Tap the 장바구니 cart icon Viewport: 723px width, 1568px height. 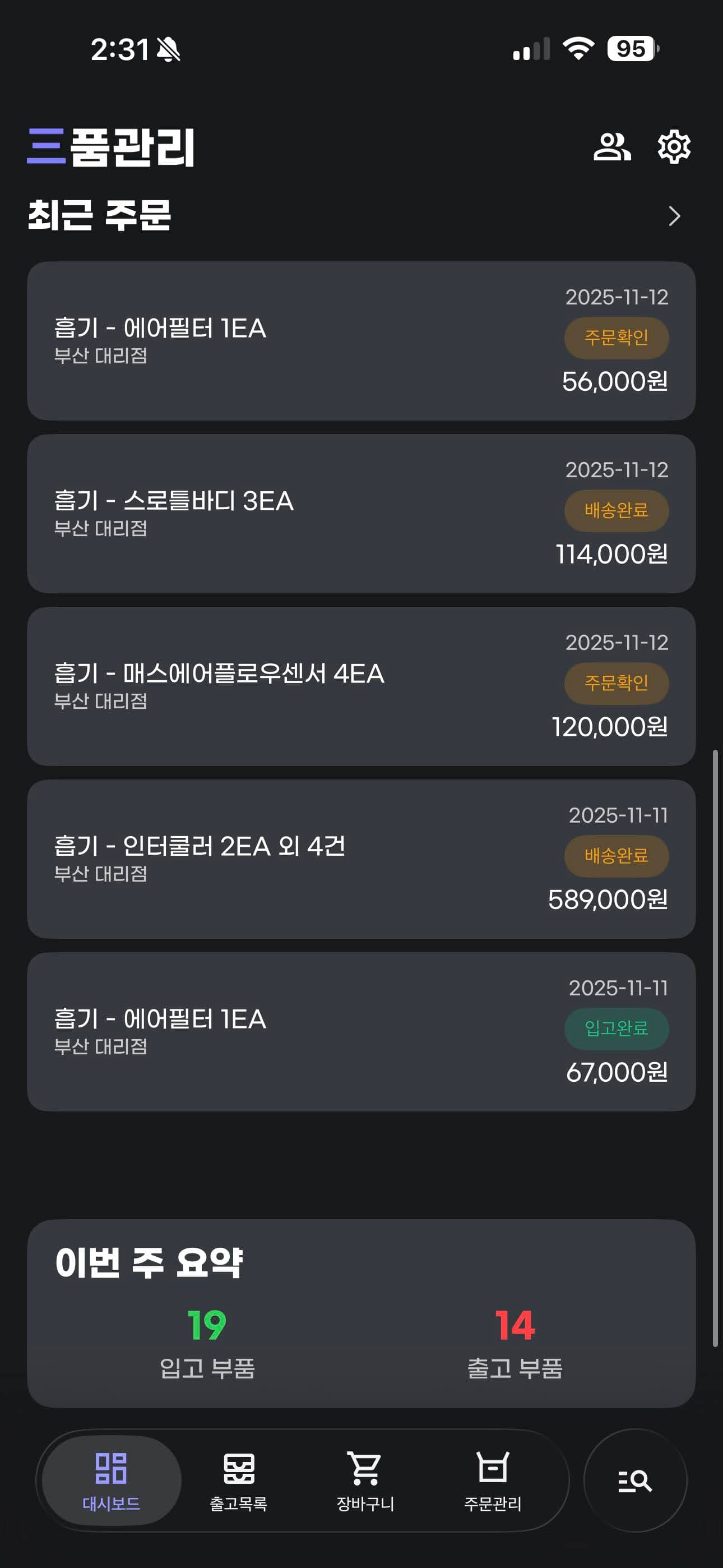[x=365, y=1468]
